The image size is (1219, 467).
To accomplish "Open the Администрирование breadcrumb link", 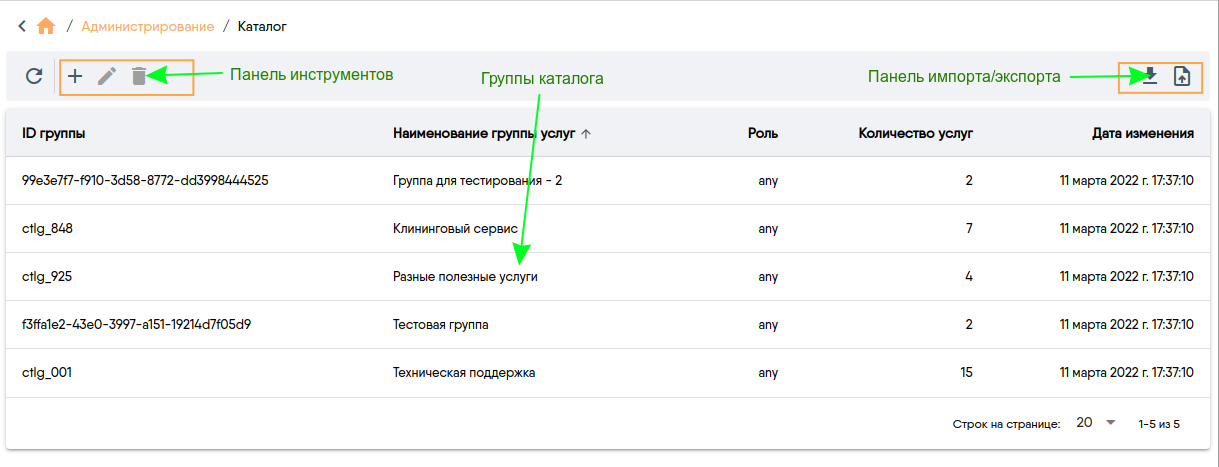I will [148, 26].
